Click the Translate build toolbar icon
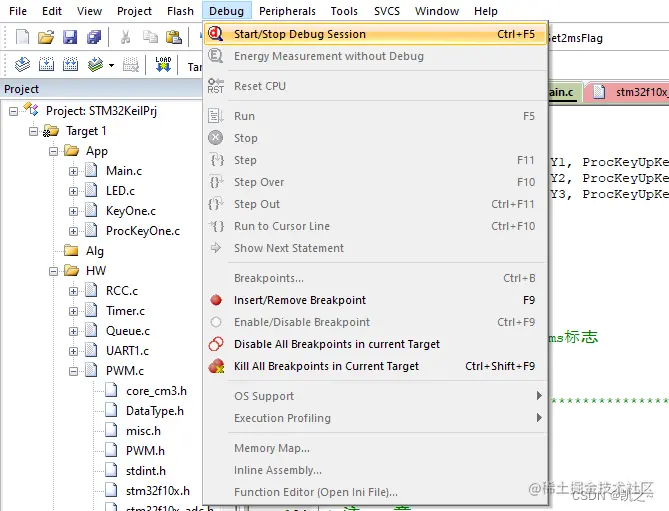The height and width of the screenshot is (511, 669). (x=22, y=65)
